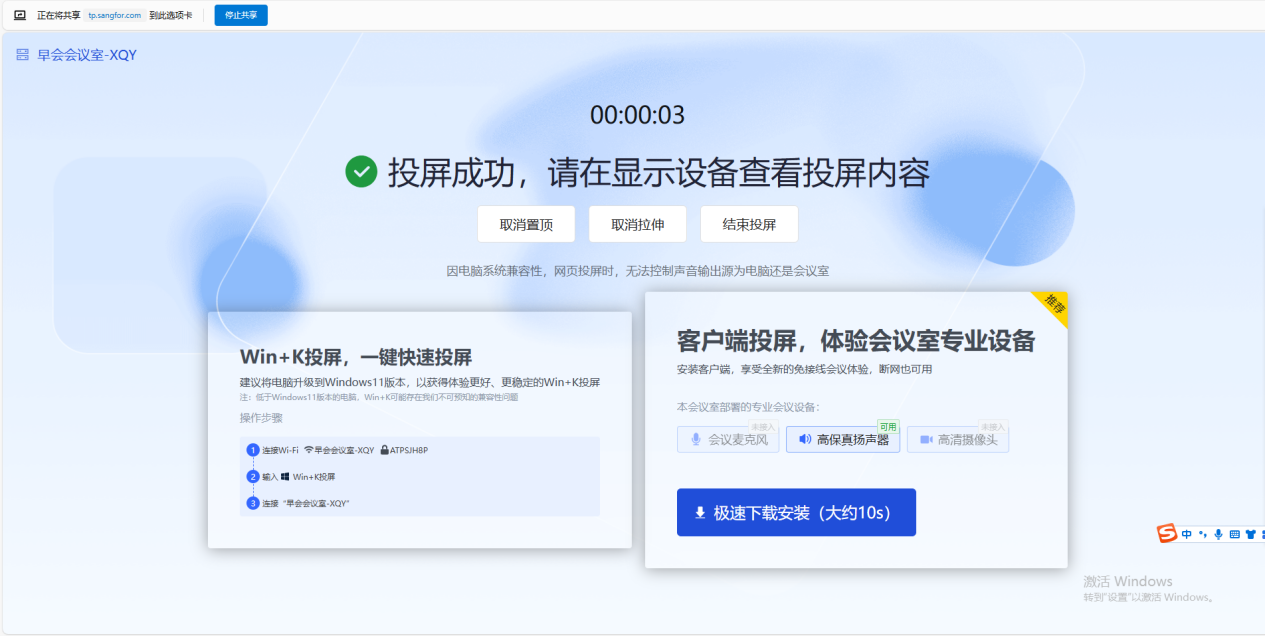End casting with 结束投屏 button
The height and width of the screenshot is (636, 1265).
(749, 225)
